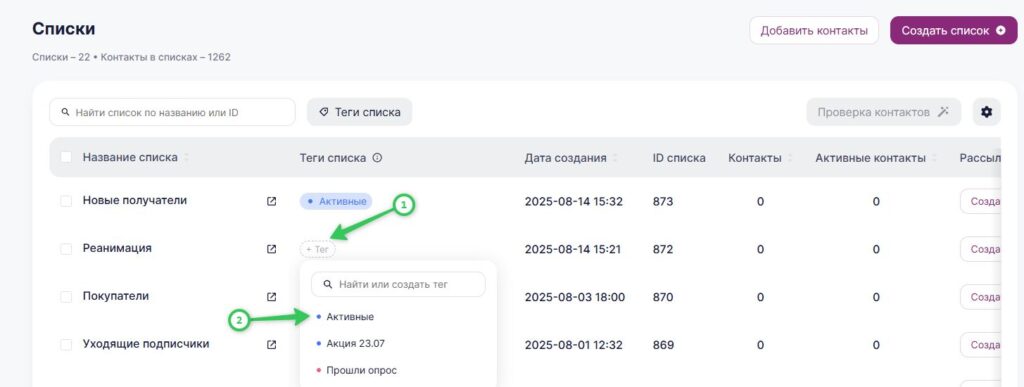Click the date 2025-08-01 12:32

pyautogui.click(x=573, y=345)
